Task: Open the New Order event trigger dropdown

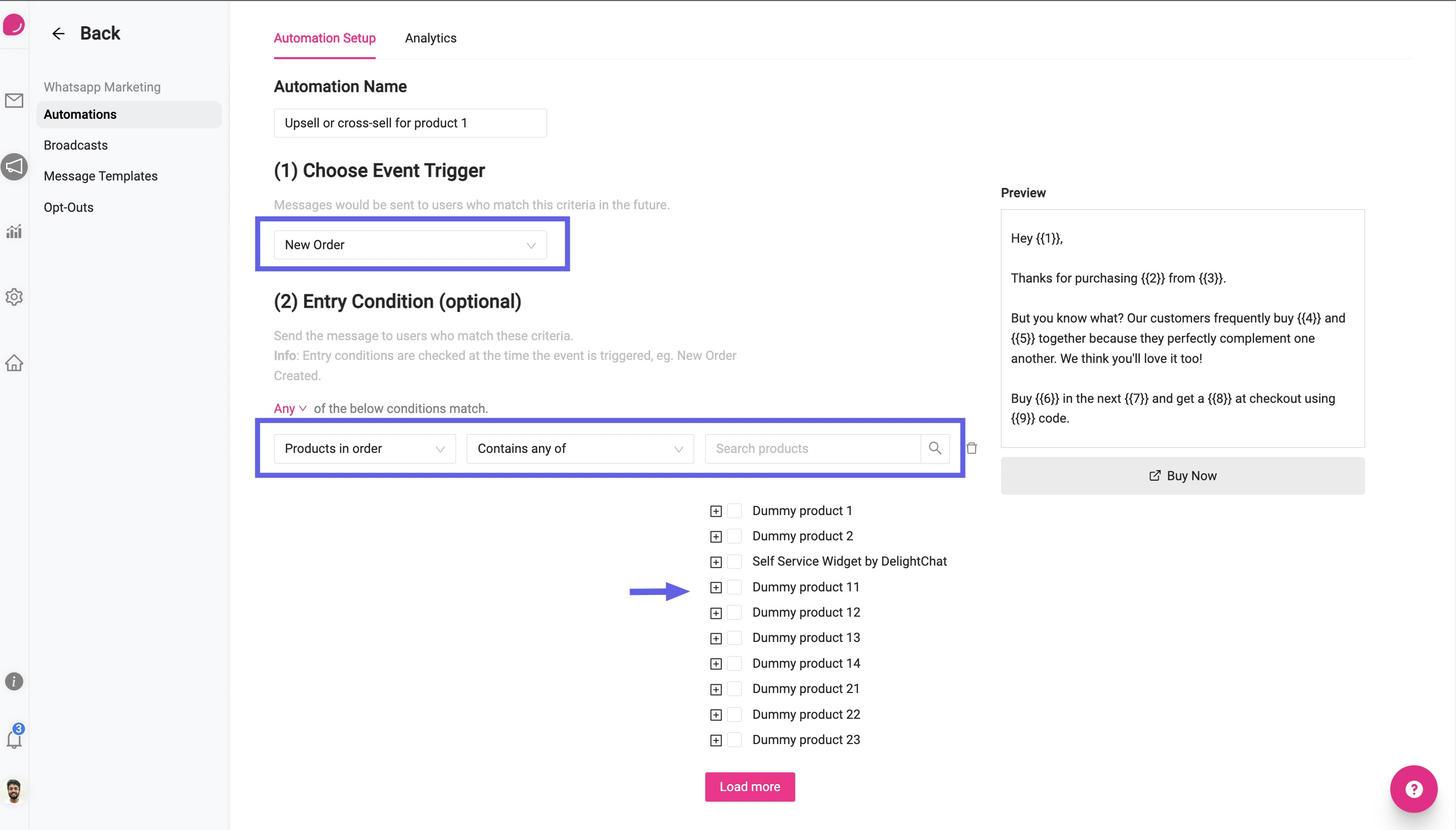Action: pos(411,245)
